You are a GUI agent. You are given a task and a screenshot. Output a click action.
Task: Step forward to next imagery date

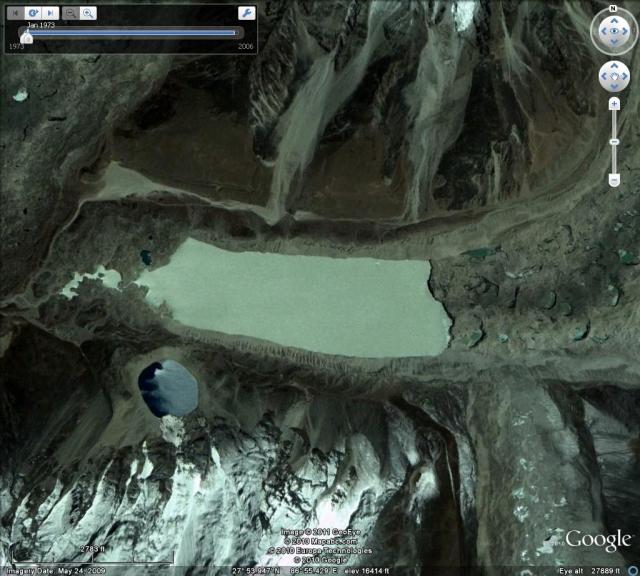[48, 13]
